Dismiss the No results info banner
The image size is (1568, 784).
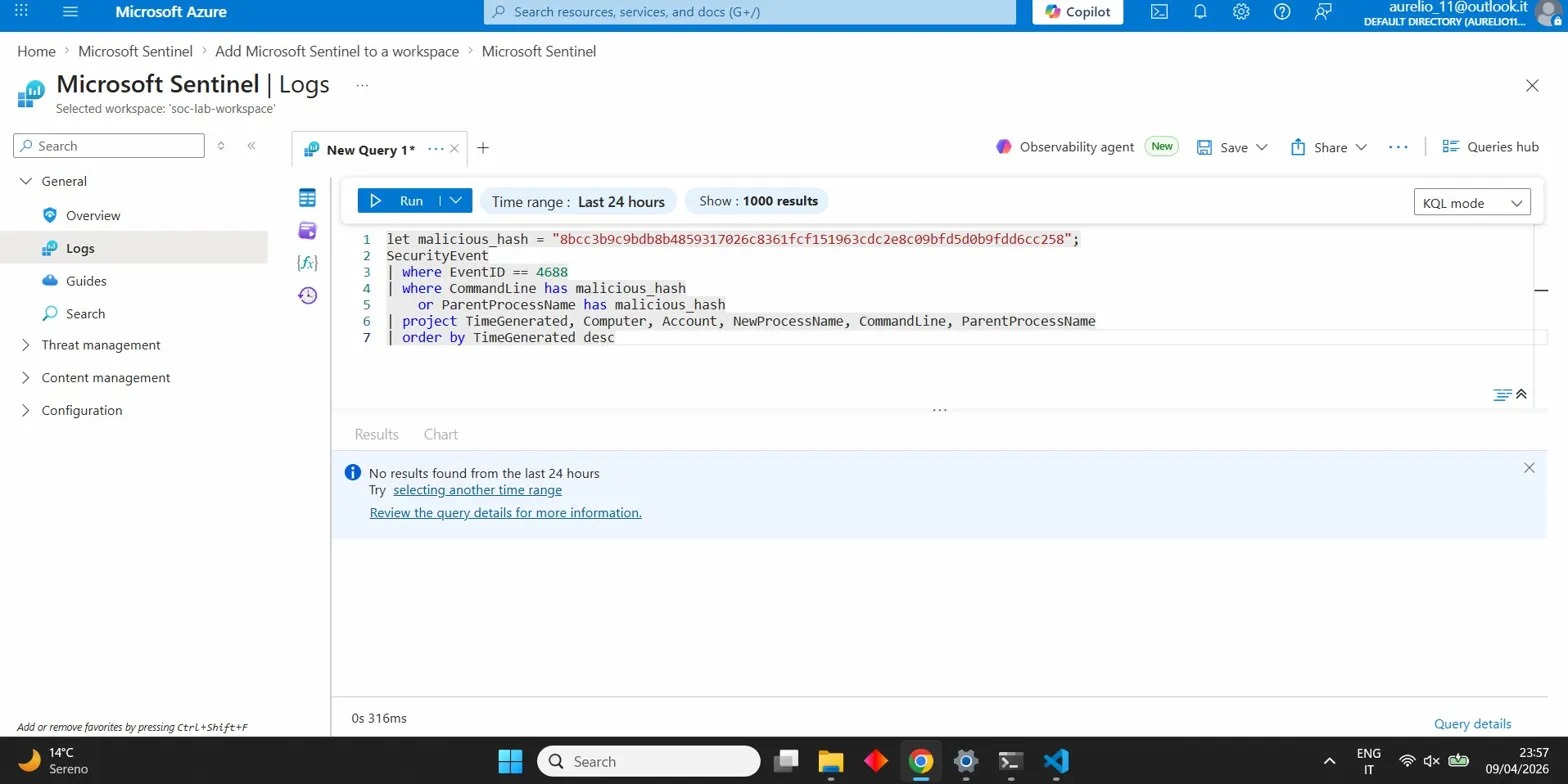(1528, 468)
